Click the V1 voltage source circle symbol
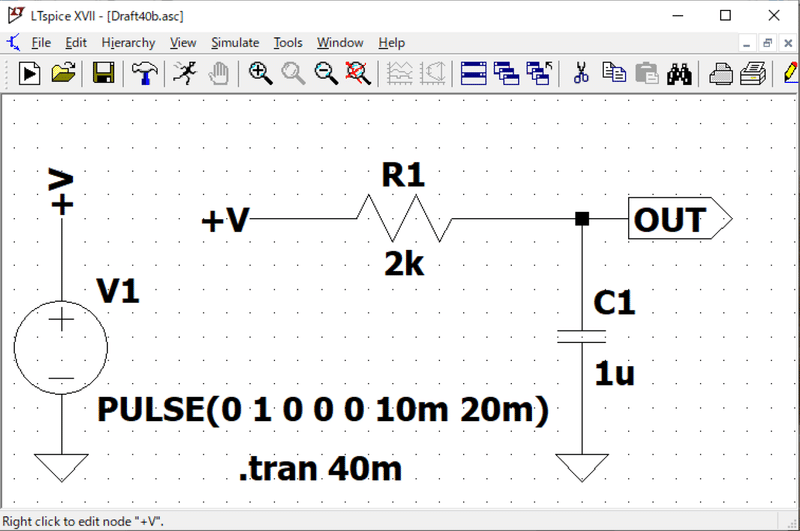The image size is (800, 531). [x=61, y=347]
